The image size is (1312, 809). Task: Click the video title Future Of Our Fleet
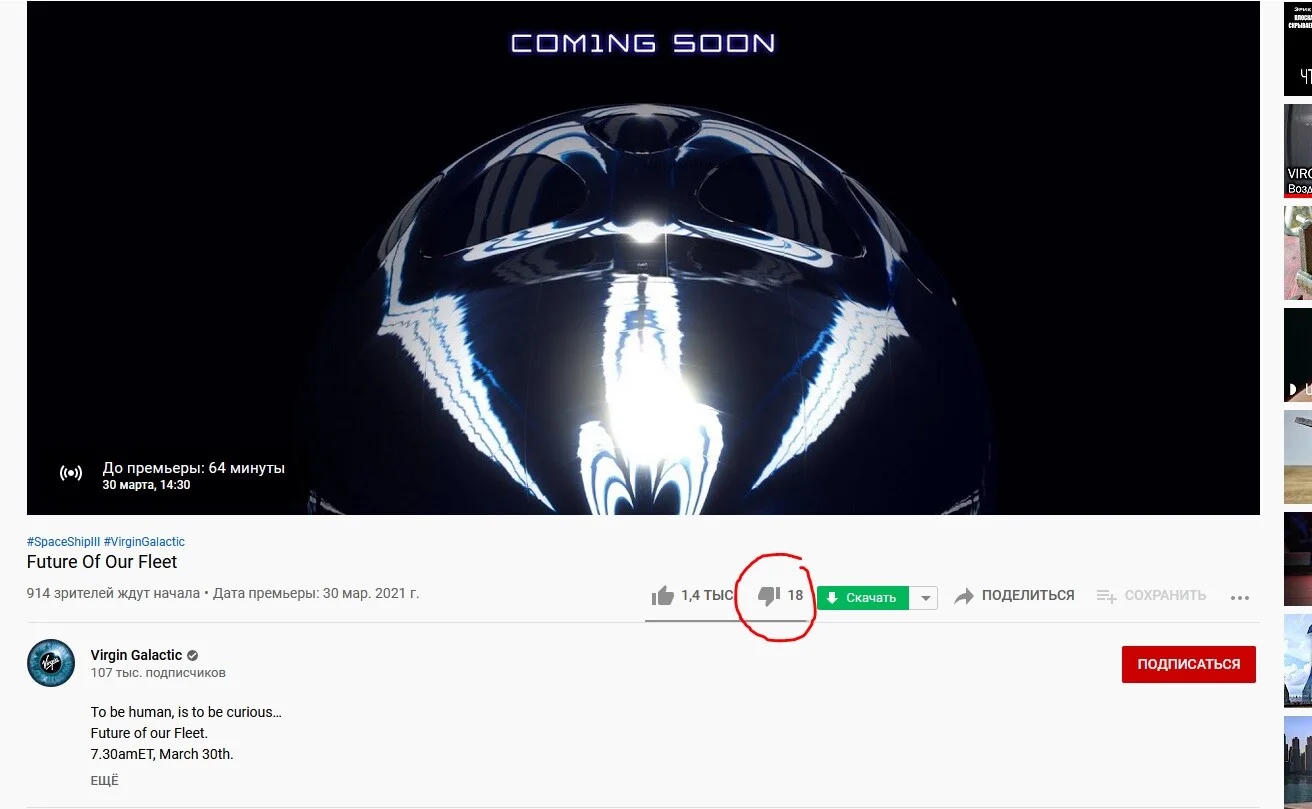[x=102, y=562]
